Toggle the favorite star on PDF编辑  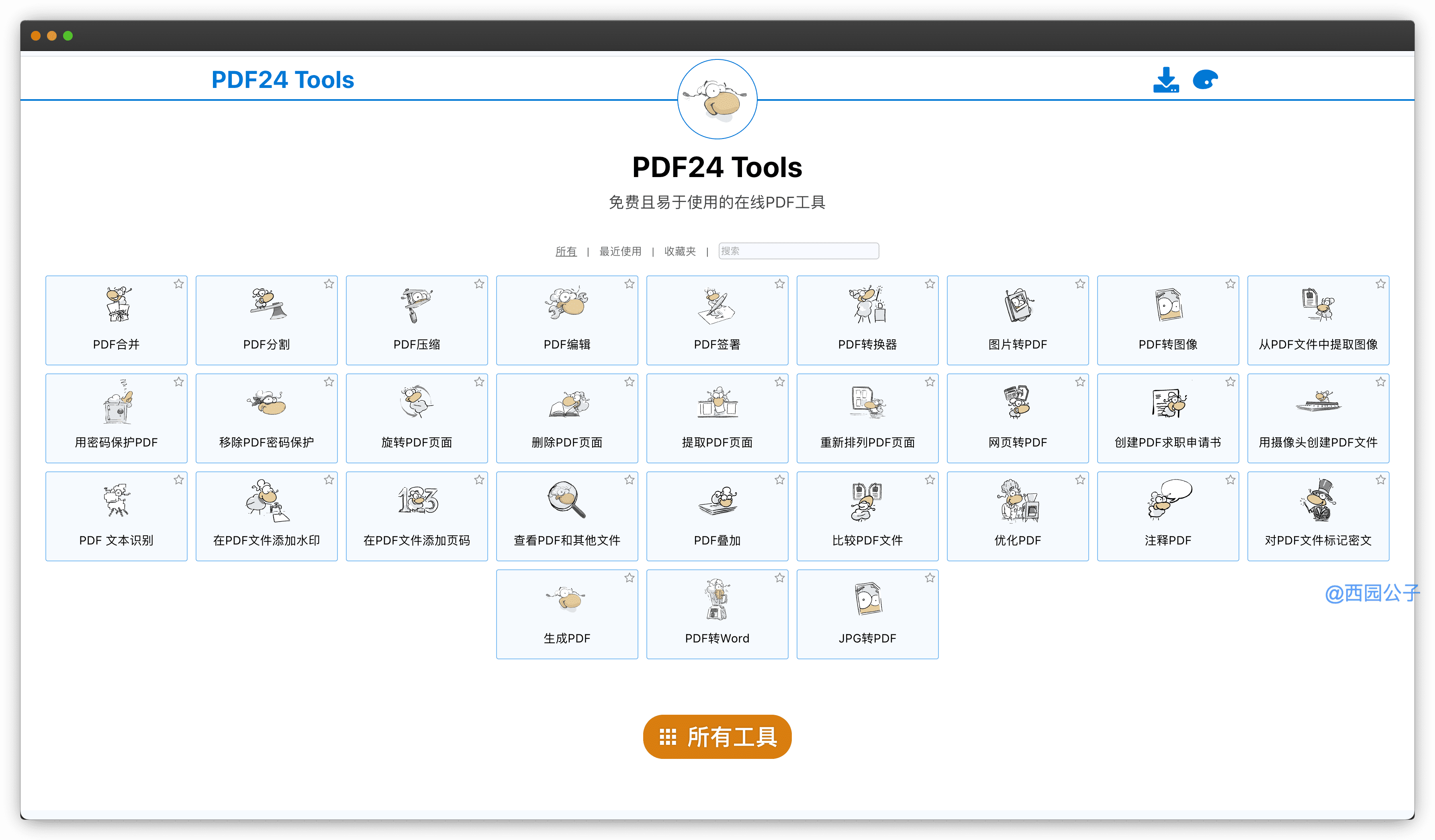pyautogui.click(x=630, y=284)
